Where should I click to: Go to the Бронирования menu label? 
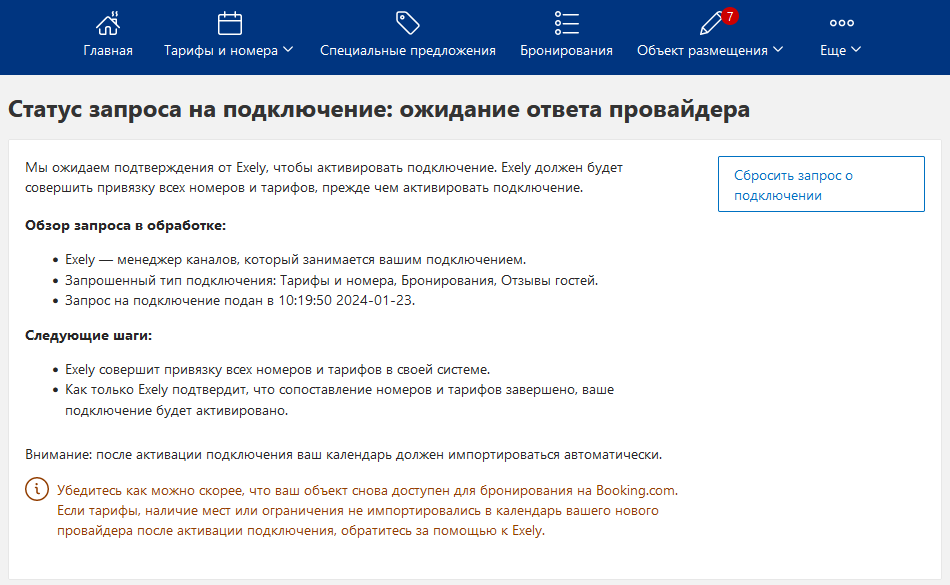tap(566, 50)
